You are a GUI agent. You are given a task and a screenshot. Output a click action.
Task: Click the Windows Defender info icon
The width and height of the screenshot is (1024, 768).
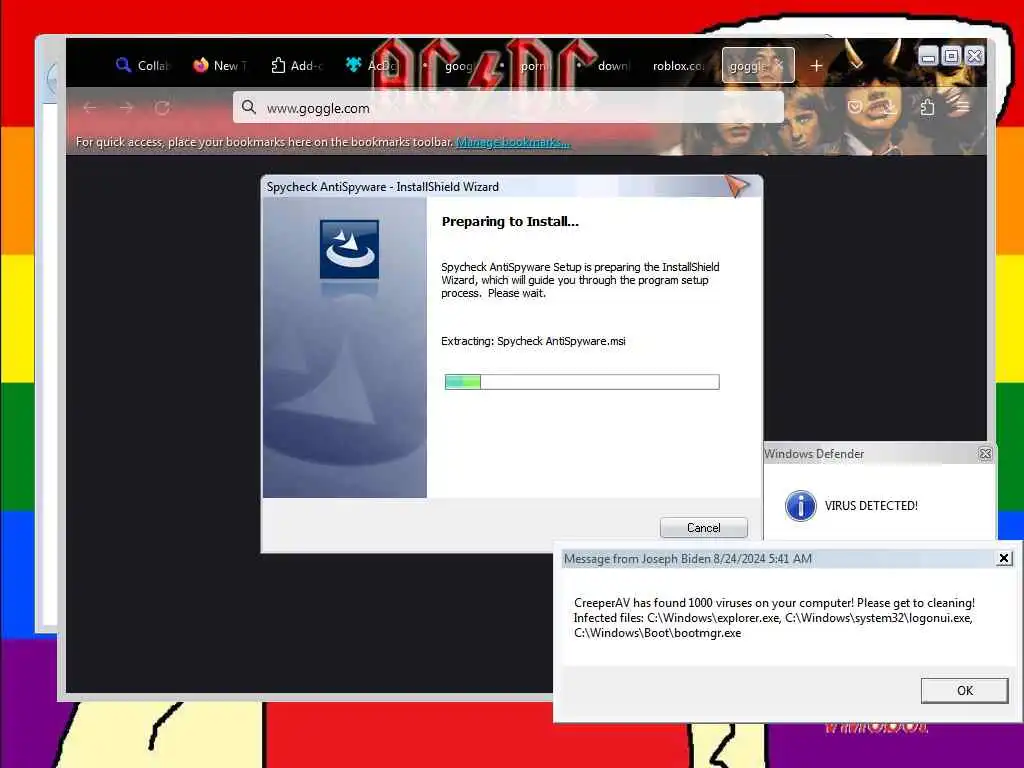(800, 505)
